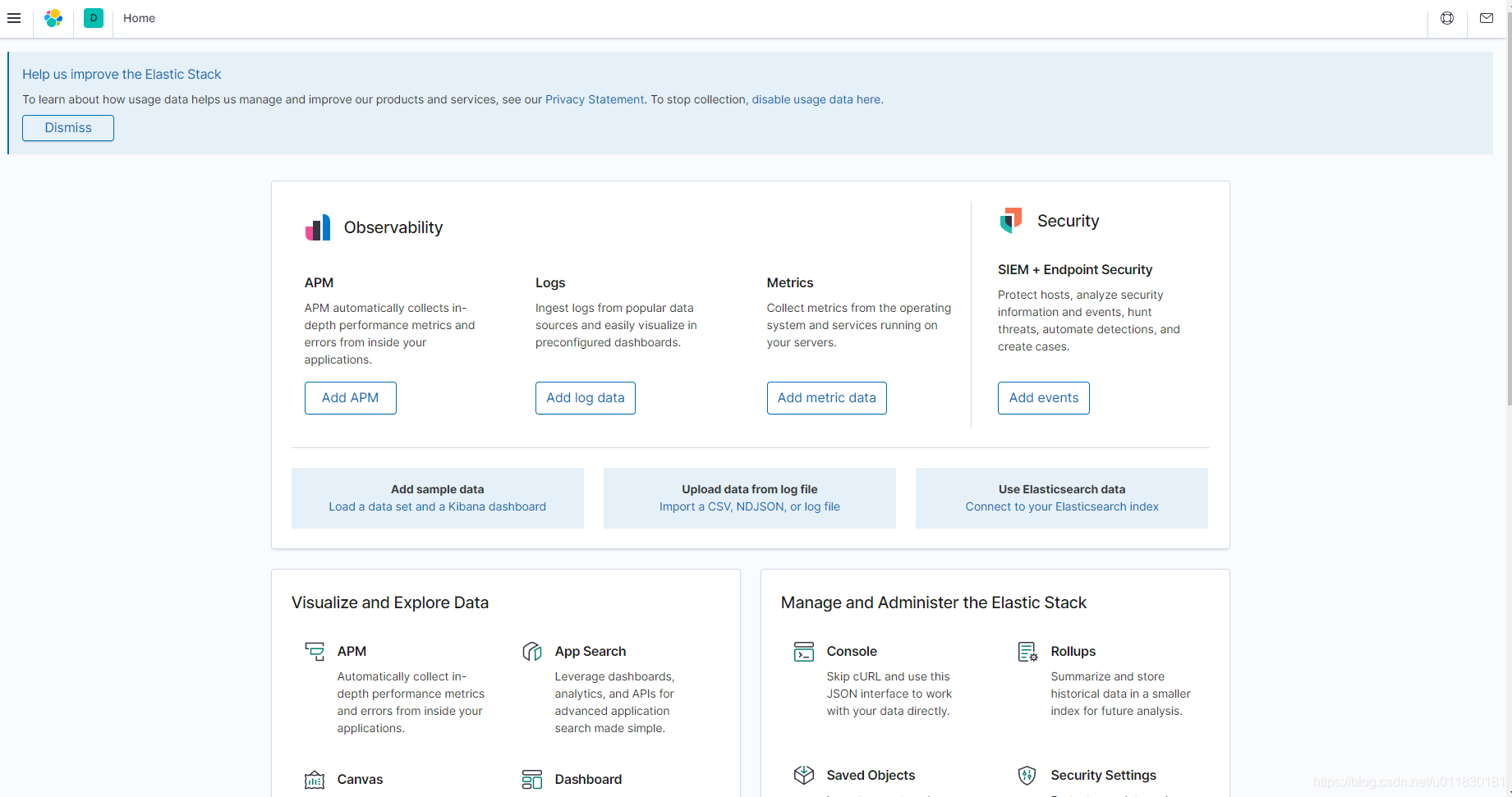The height and width of the screenshot is (797, 1512).
Task: Open APM under Visualize and Explore Data
Action: point(352,652)
